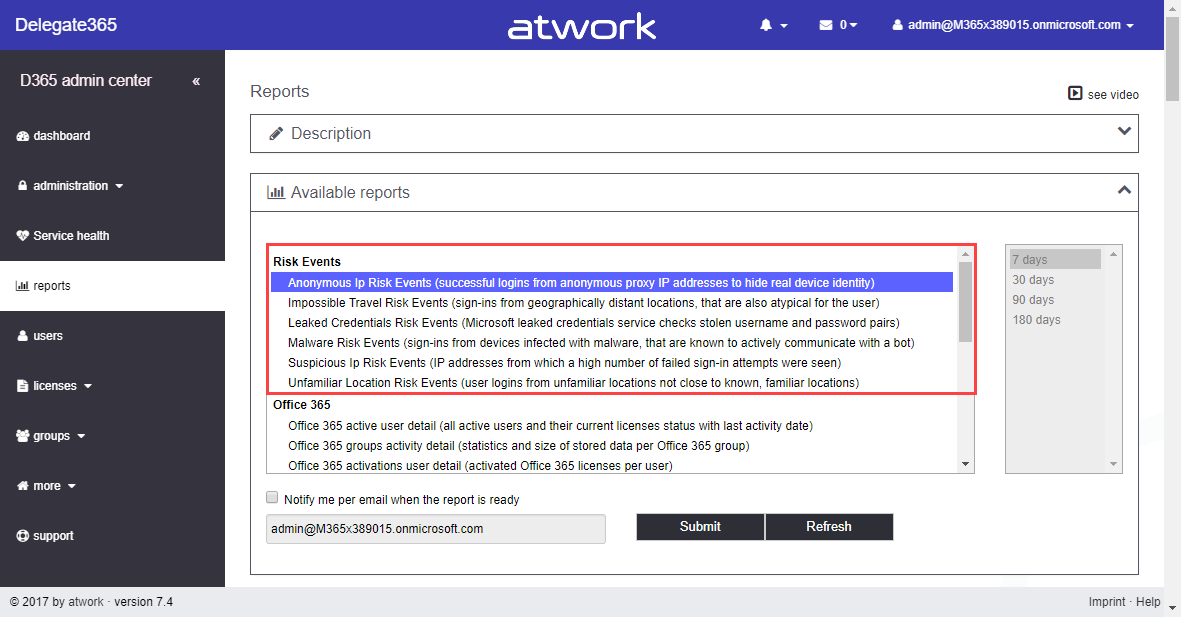Image resolution: width=1181 pixels, height=617 pixels.
Task: Expand the more submenu
Action: (47, 486)
